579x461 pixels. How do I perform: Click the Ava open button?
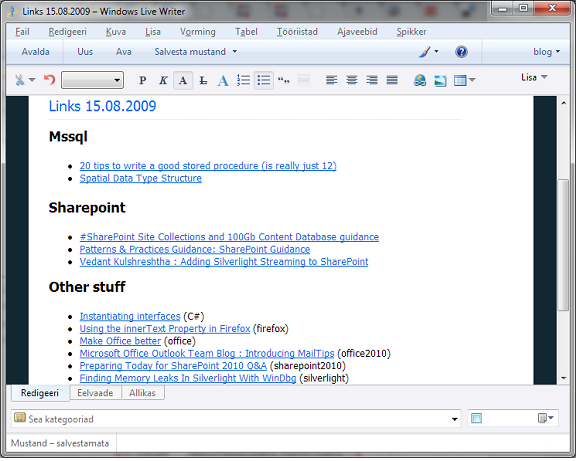pyautogui.click(x=123, y=52)
